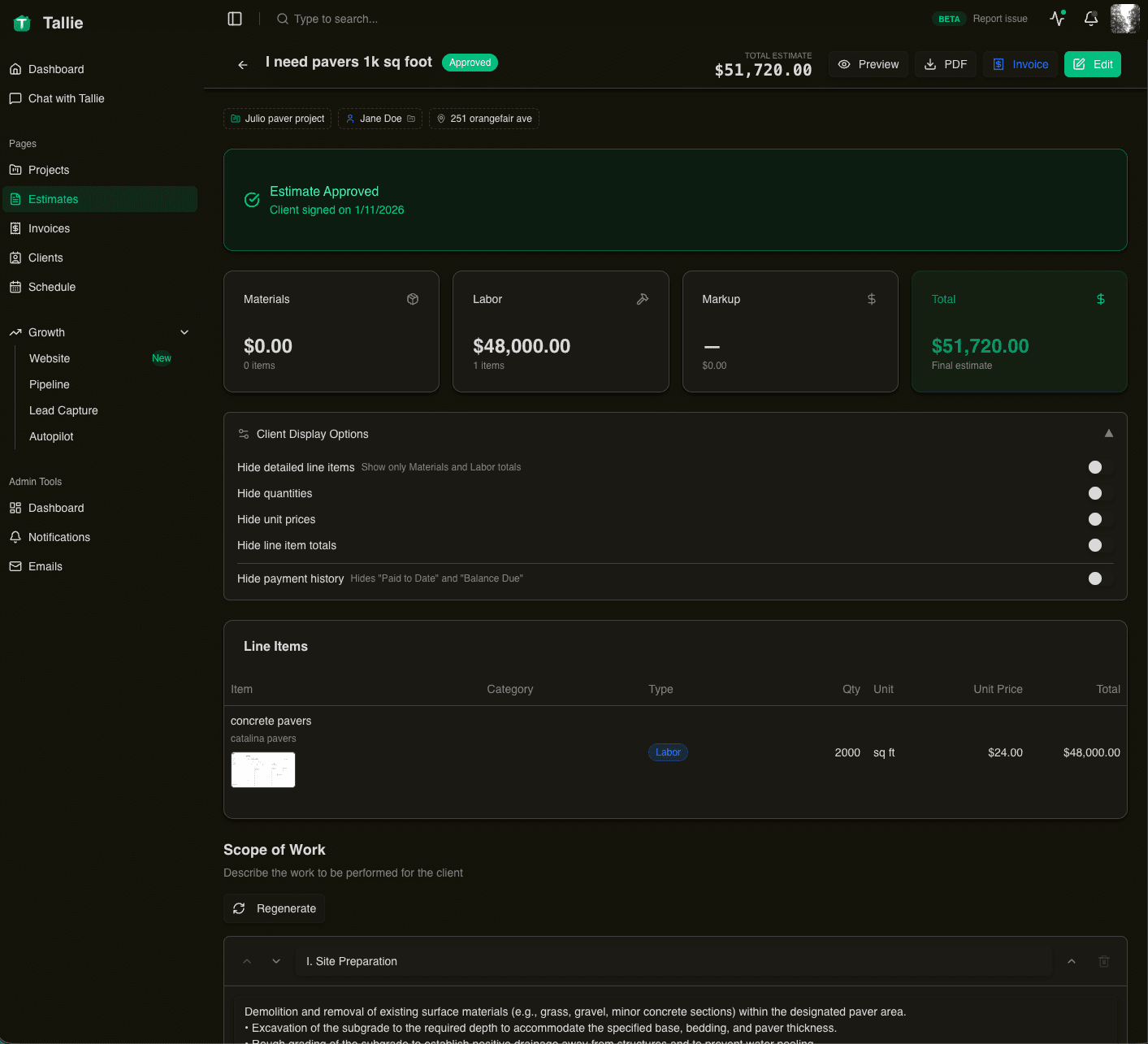The width and height of the screenshot is (1148, 1044).
Task: Turn on Hide quantities
Action: [x=1095, y=493]
